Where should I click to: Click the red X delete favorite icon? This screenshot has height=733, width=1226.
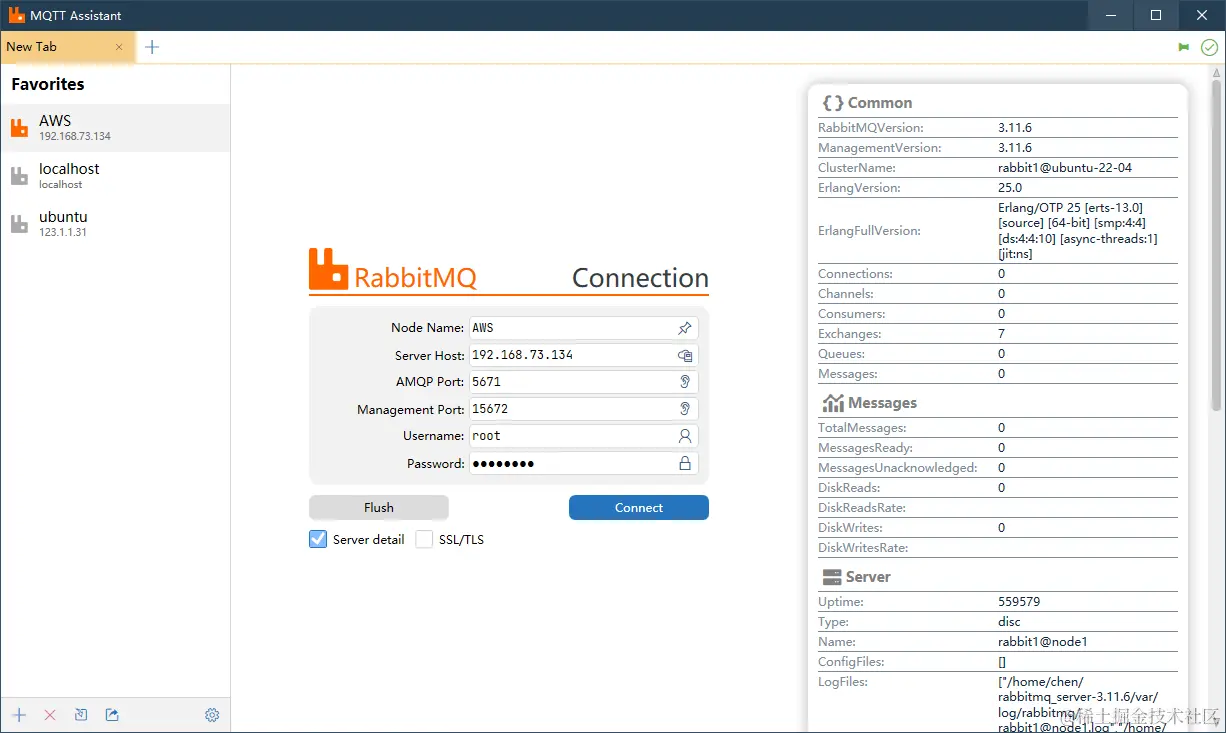(x=50, y=715)
